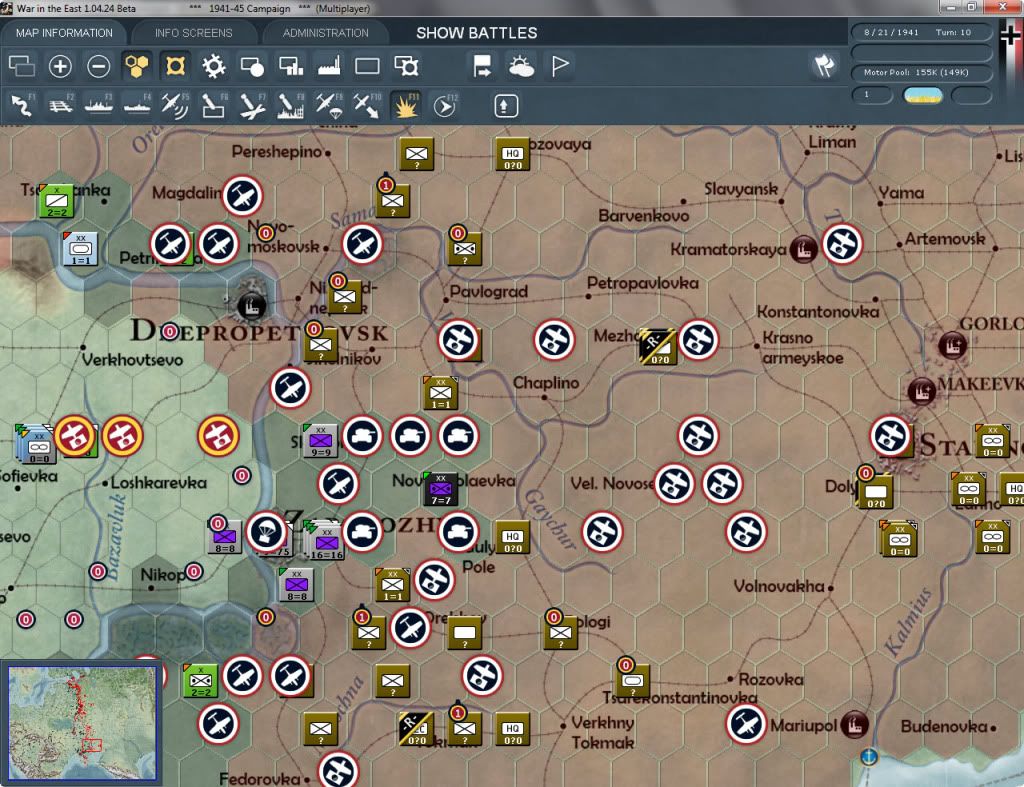Select the light blue 1=1 unit near Petrikovka
Image resolution: width=1024 pixels, height=787 pixels.
(81, 249)
